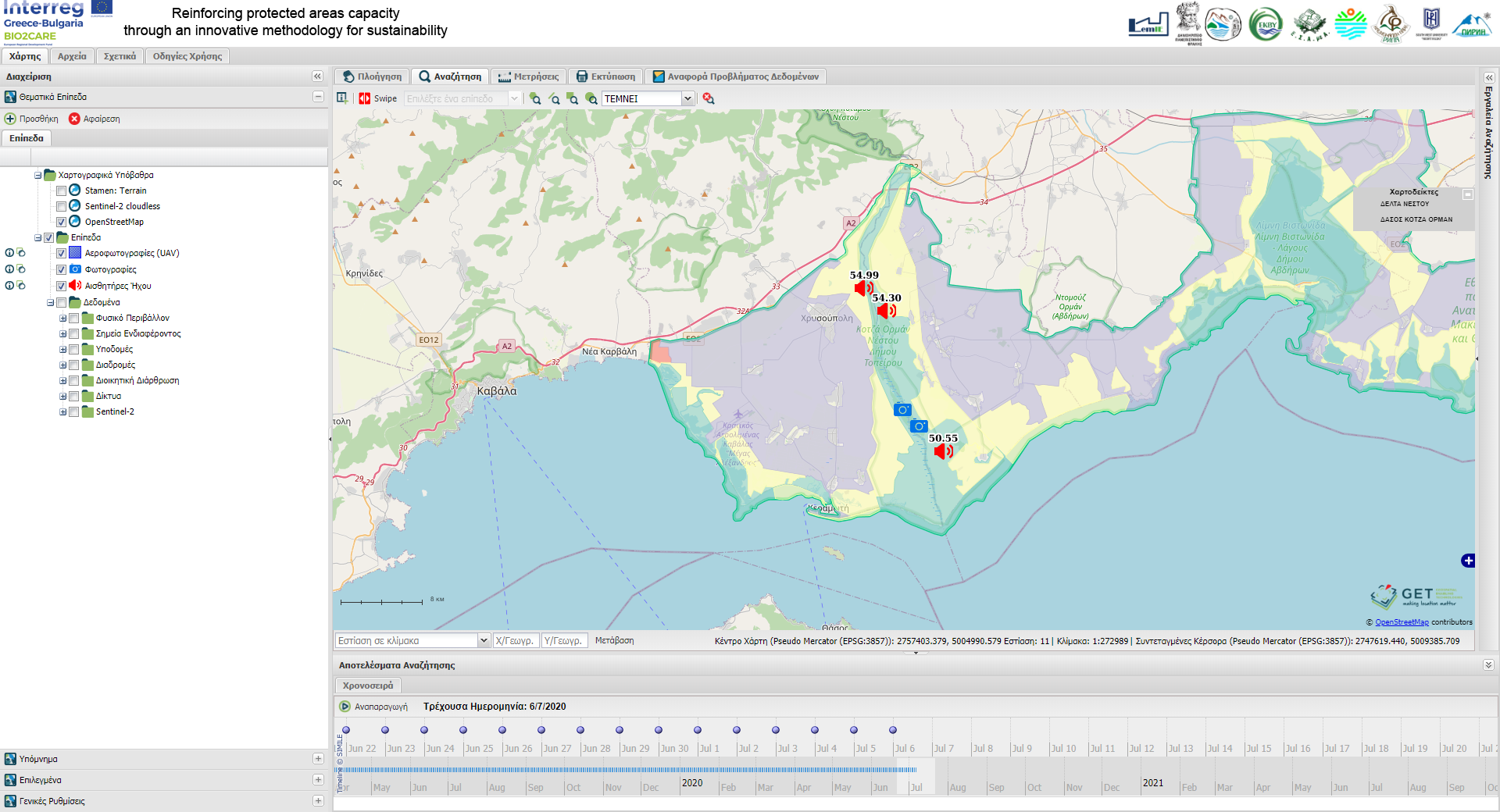Expand the Διοικητική Διάρθρωση folder
The height and width of the screenshot is (812, 1500).
62,380
